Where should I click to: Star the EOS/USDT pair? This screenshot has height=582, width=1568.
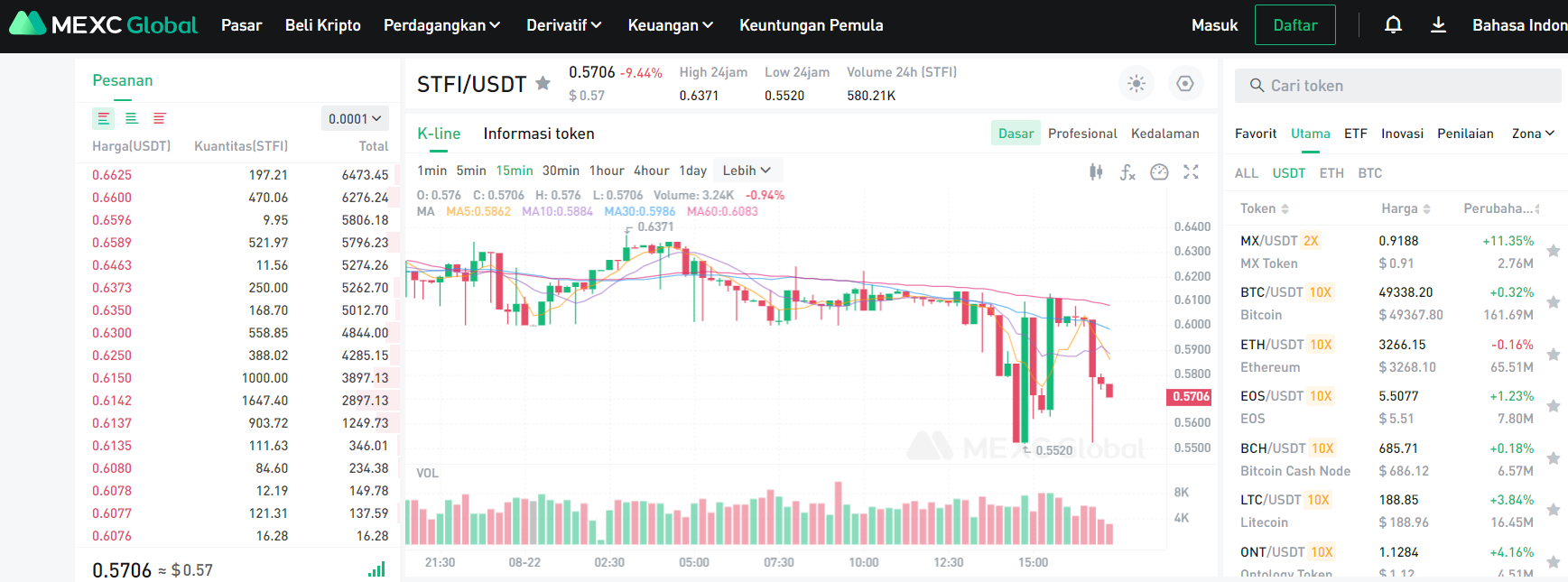(x=1554, y=406)
